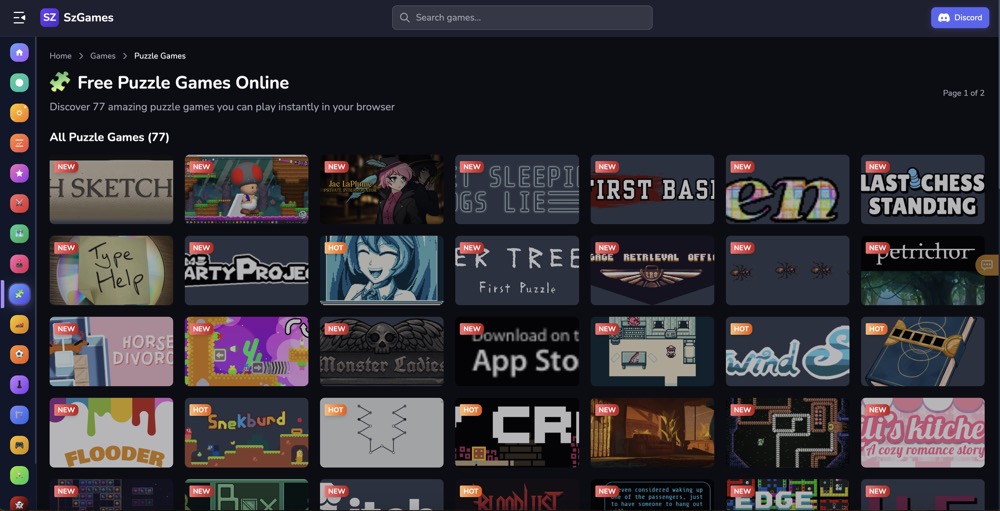Open the Monster Ladies game card
The width and height of the screenshot is (1000, 511).
381,352
